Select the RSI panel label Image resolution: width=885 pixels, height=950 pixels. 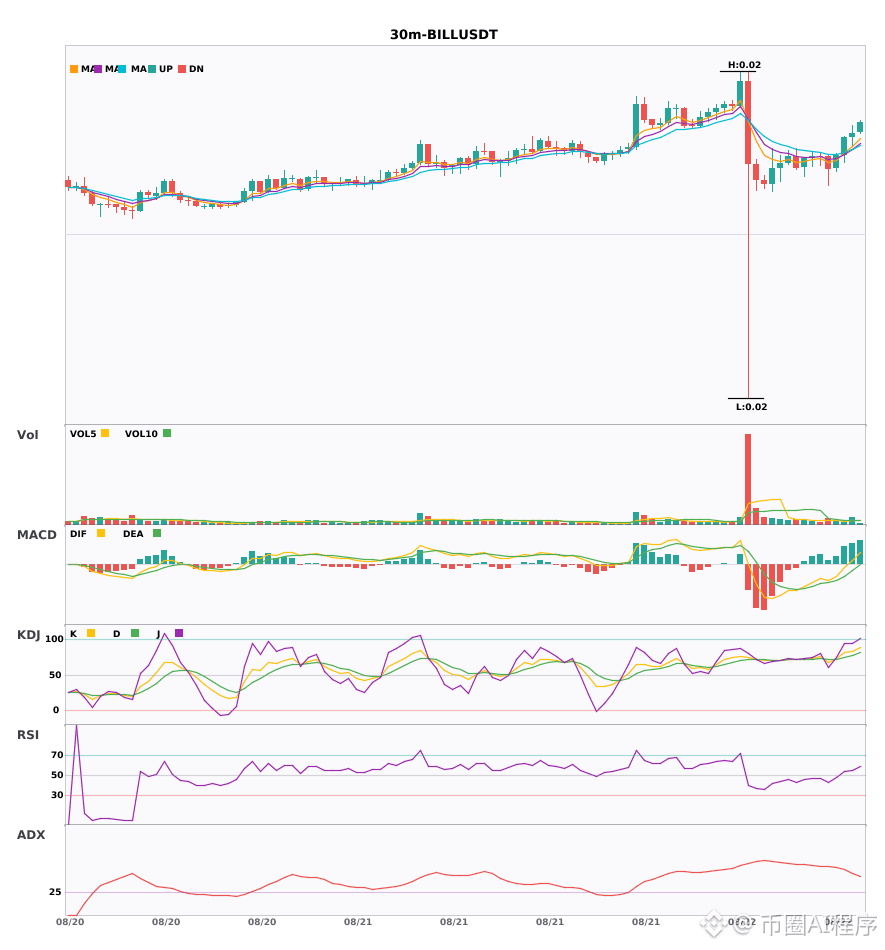click(x=28, y=735)
